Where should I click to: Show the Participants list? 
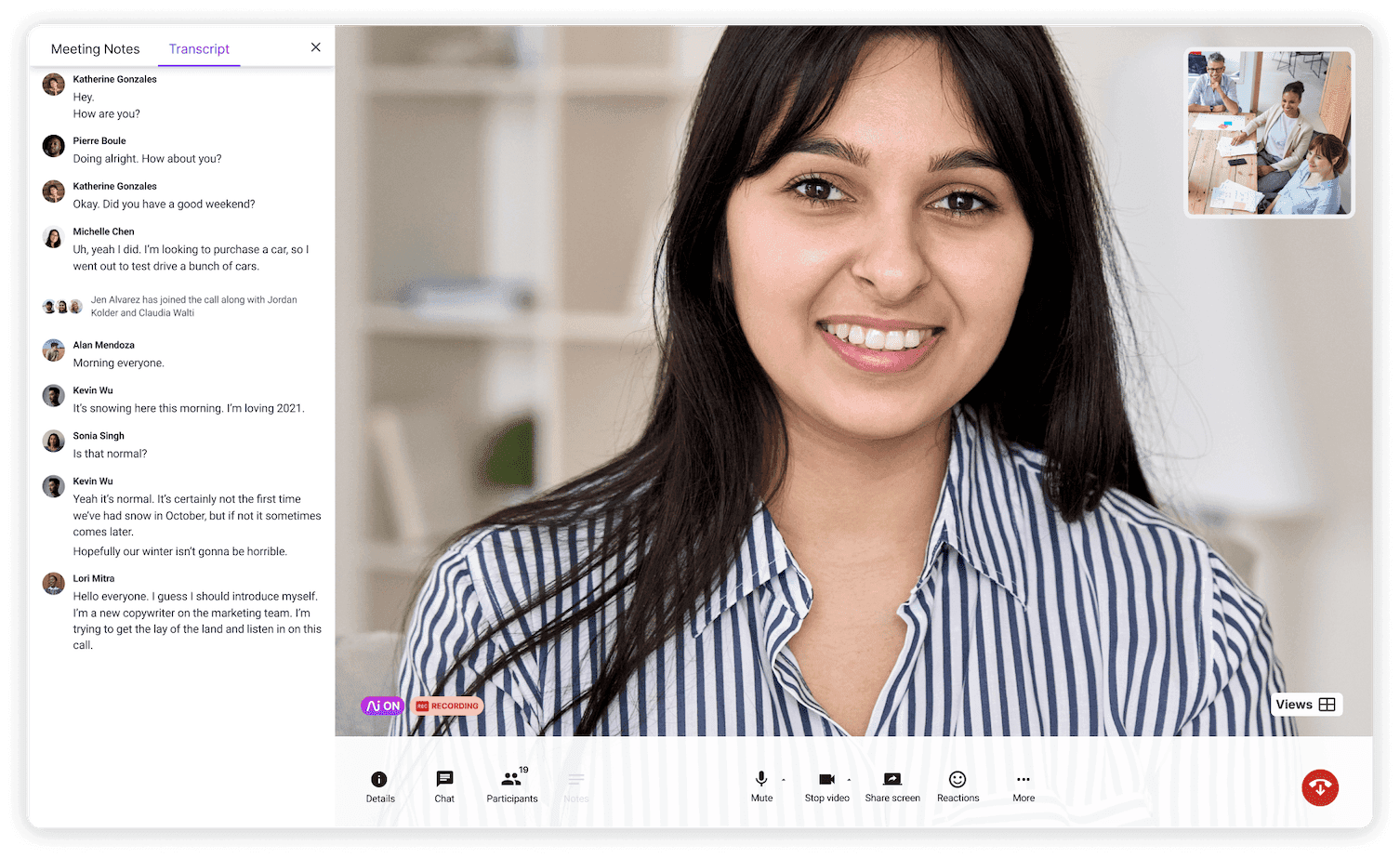[511, 785]
